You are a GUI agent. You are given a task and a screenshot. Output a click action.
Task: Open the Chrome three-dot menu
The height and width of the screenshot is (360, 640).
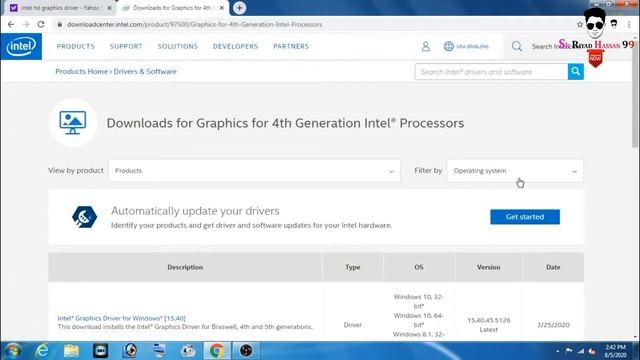point(629,24)
